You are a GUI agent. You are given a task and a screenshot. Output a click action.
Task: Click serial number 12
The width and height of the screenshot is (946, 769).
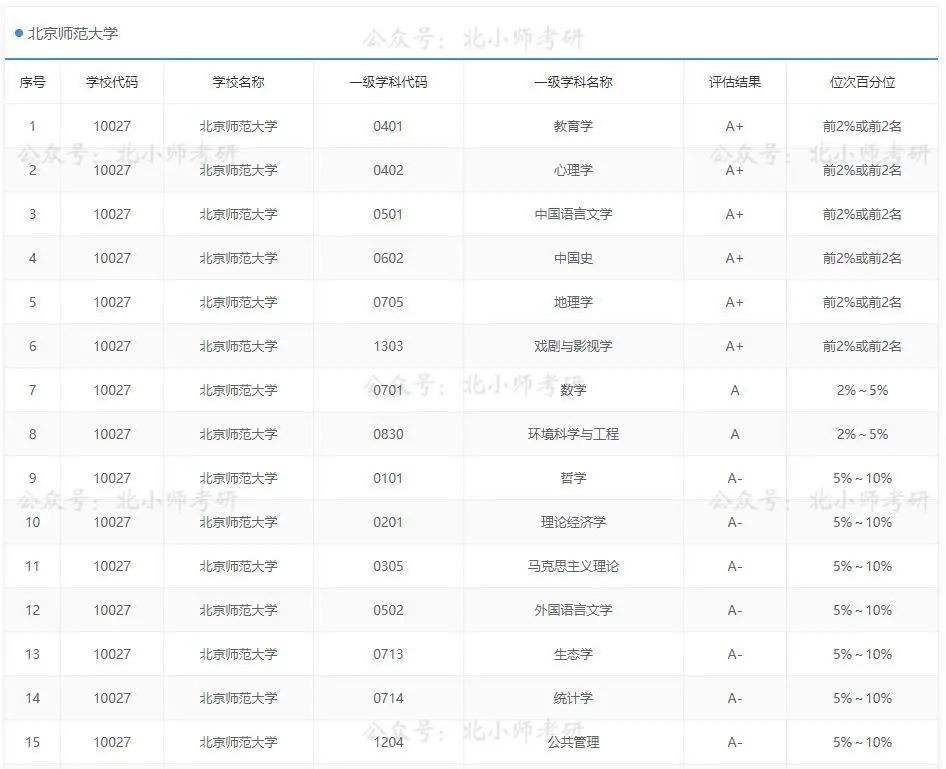[x=33, y=610]
